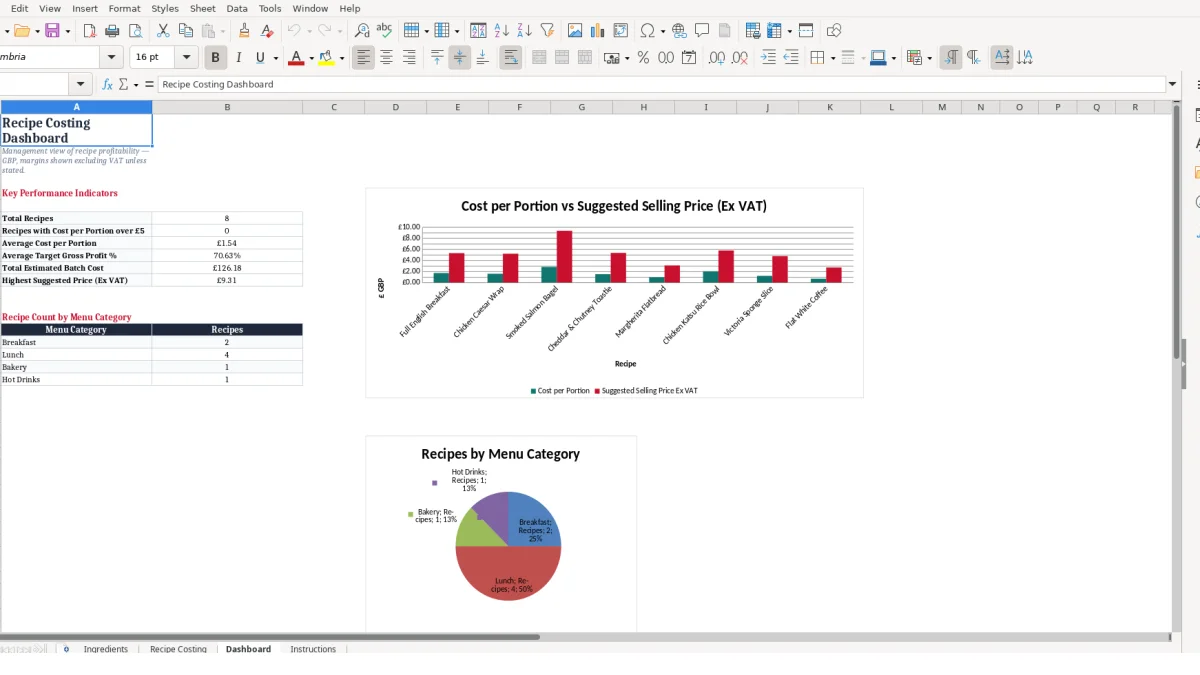Insert a comment
The width and height of the screenshot is (1200, 675).
point(702,31)
